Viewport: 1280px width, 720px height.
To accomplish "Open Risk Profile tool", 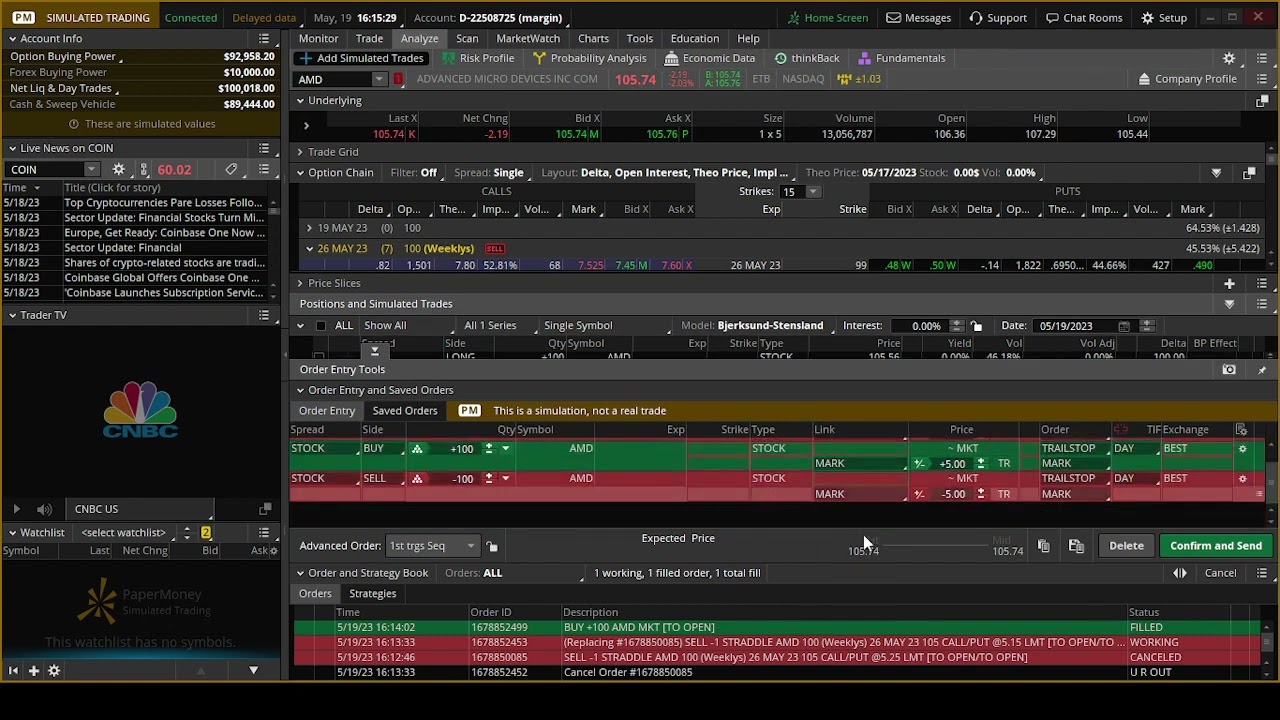I will 478,58.
